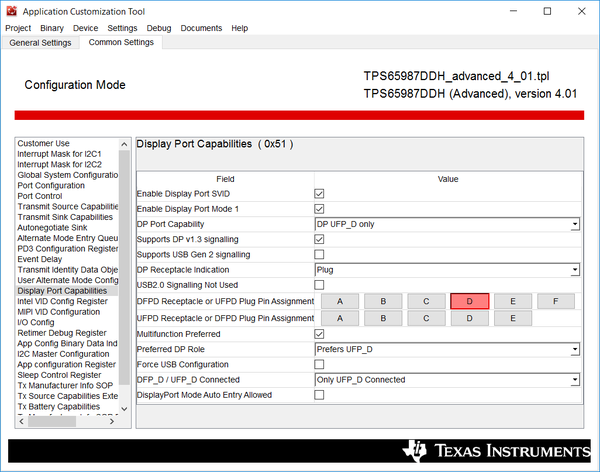
Task: Select Port Configuration in the list
Action: [x=51, y=185]
